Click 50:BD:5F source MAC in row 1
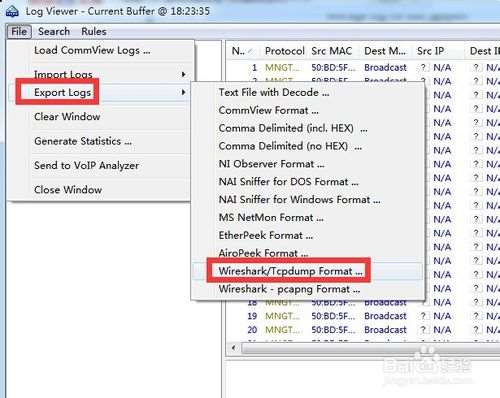 tap(333, 68)
